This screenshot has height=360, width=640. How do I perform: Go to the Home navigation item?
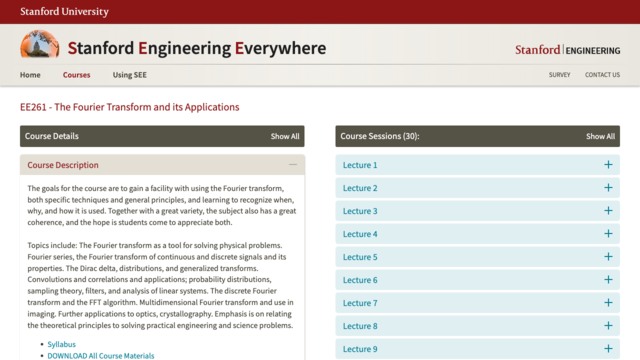click(30, 75)
